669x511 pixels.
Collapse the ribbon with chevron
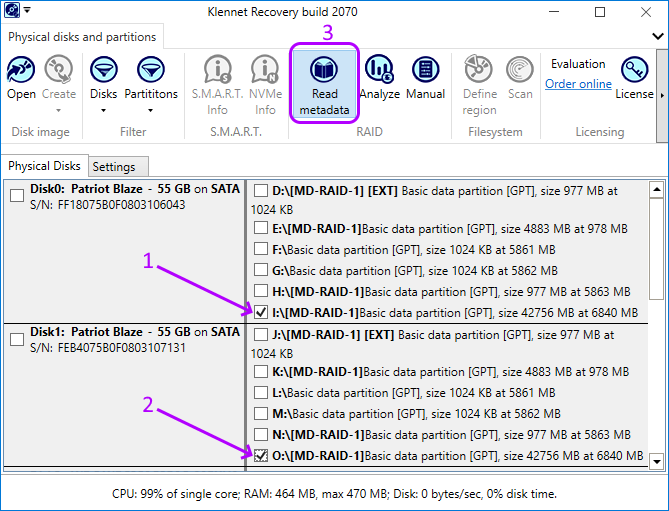point(657,36)
